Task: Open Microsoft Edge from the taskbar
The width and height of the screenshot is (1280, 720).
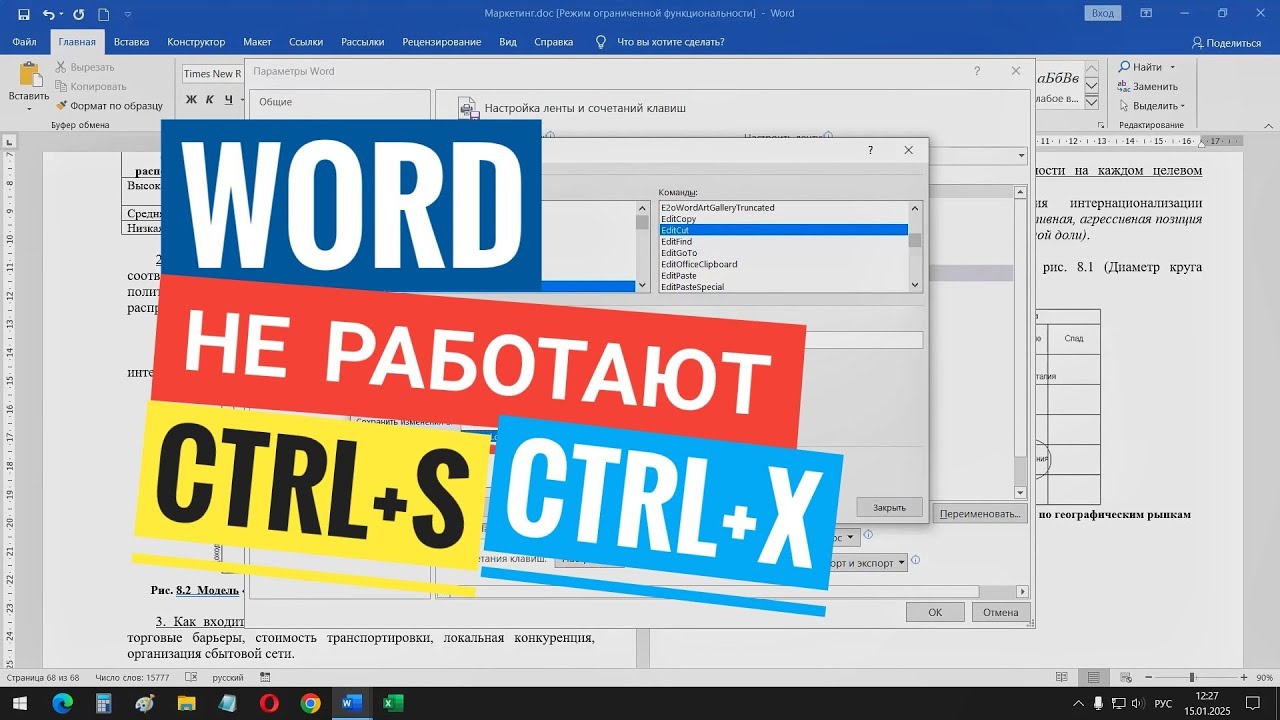Action: tap(62, 703)
